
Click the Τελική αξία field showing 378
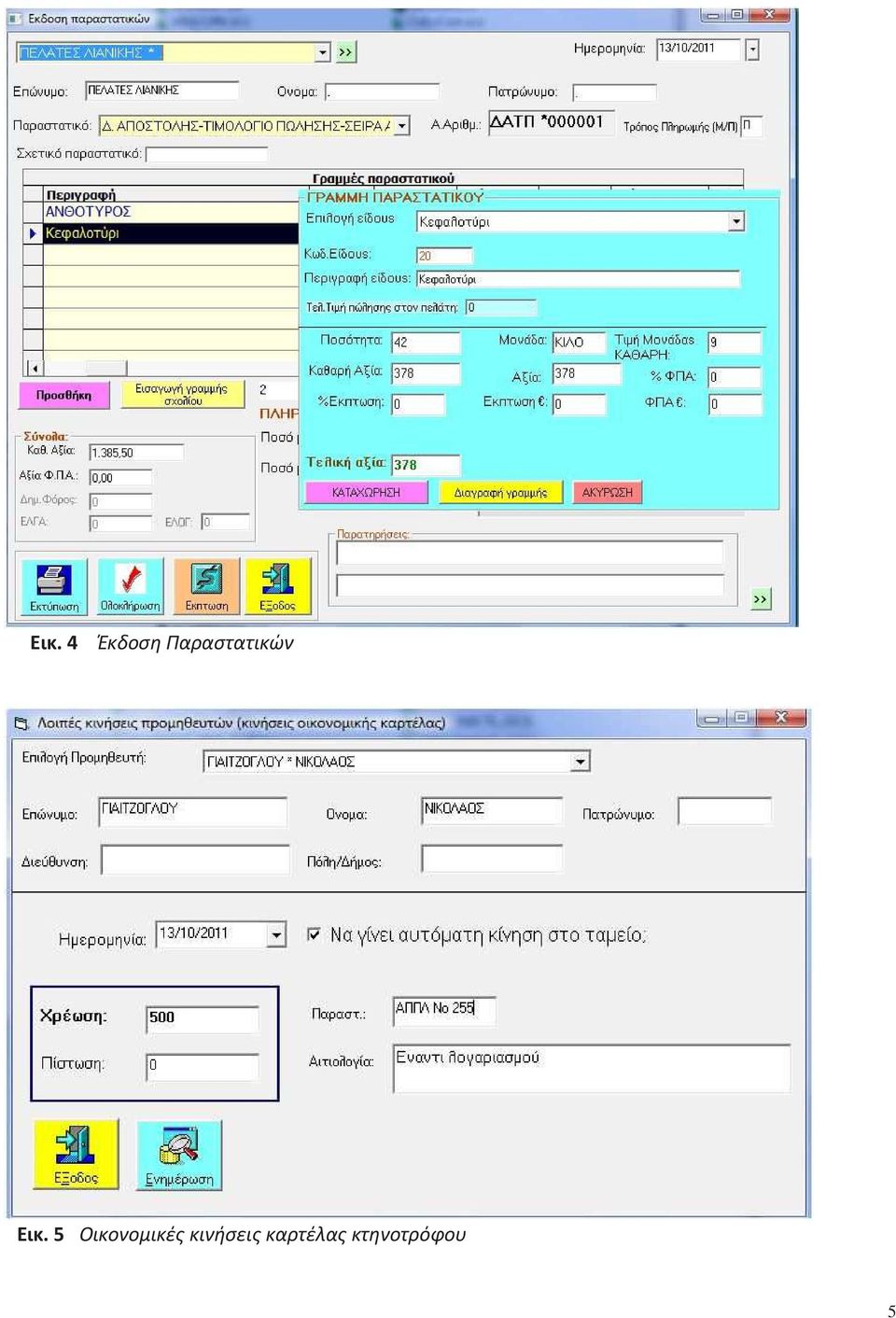pyautogui.click(x=426, y=465)
